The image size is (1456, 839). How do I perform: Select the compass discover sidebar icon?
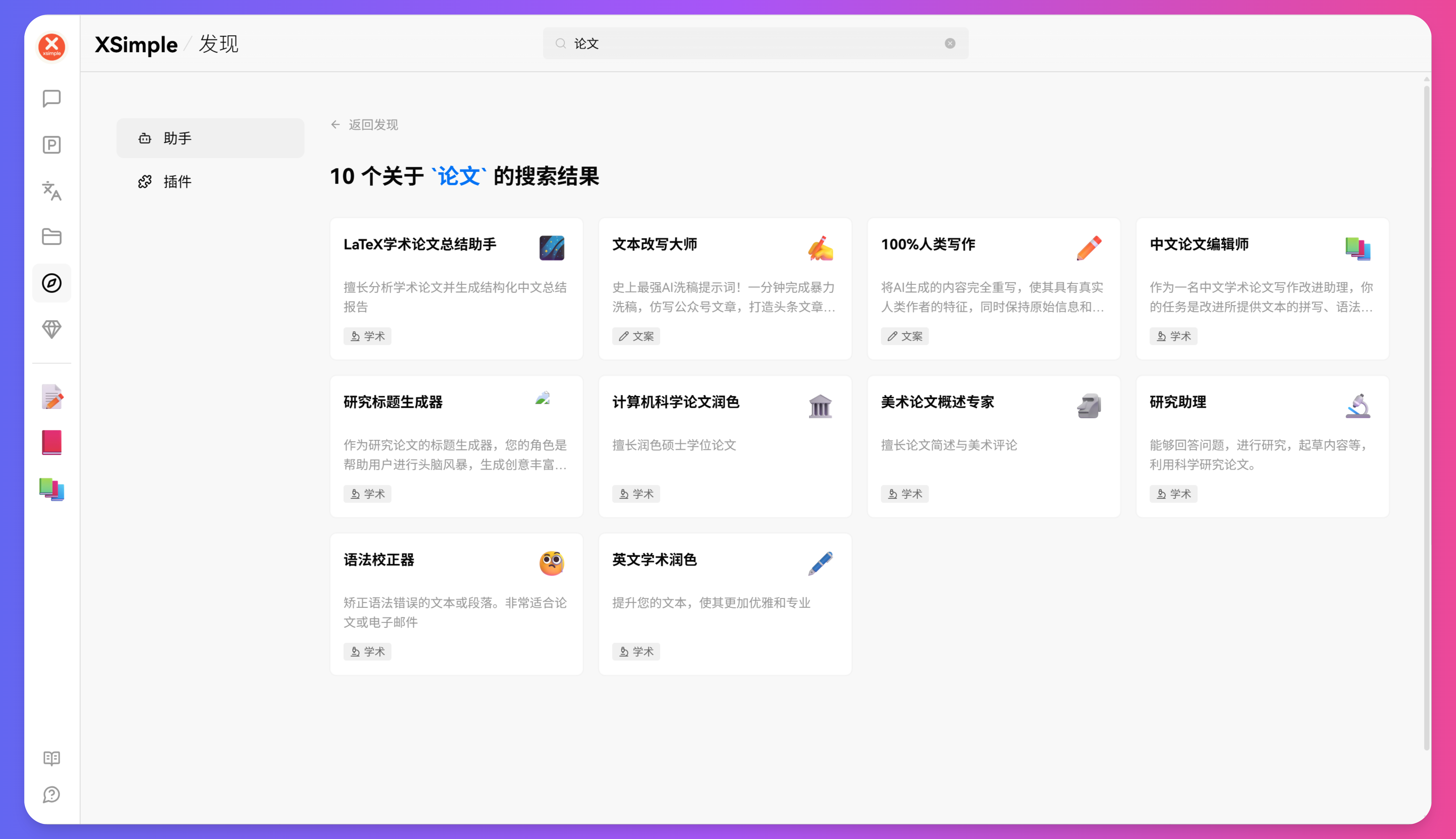pyautogui.click(x=52, y=283)
